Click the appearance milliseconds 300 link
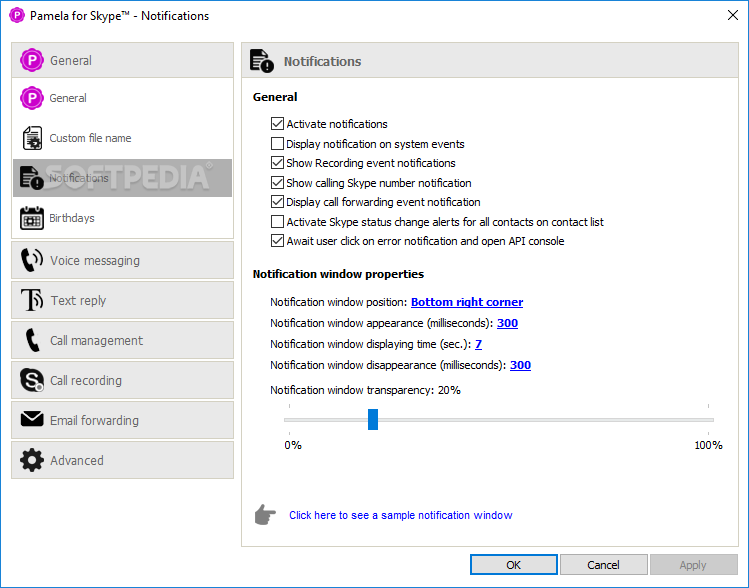 tap(507, 323)
